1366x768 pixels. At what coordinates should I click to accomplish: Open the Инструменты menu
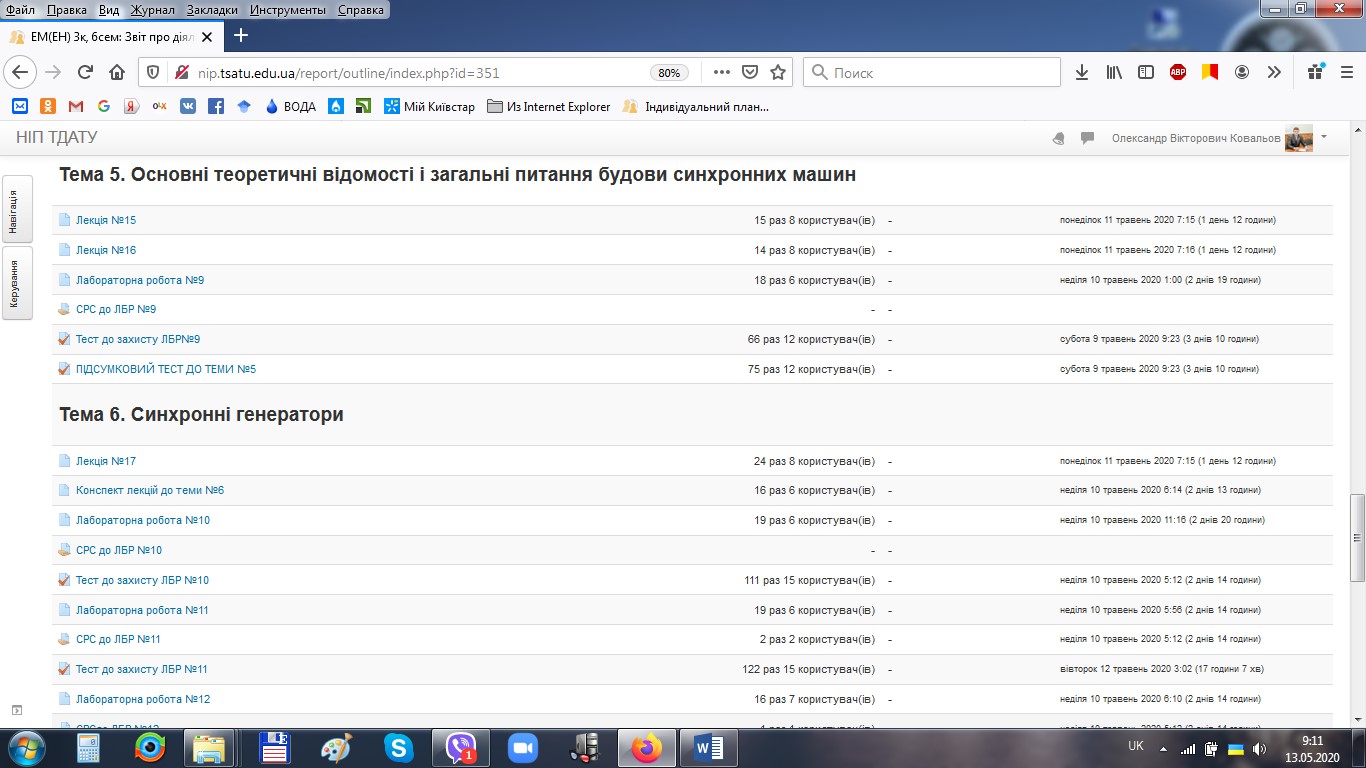(x=287, y=10)
